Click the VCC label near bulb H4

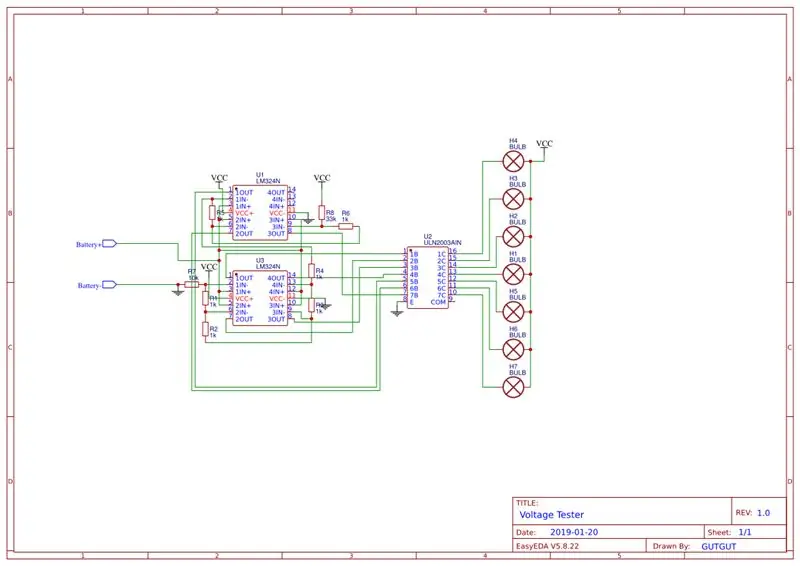(x=544, y=143)
